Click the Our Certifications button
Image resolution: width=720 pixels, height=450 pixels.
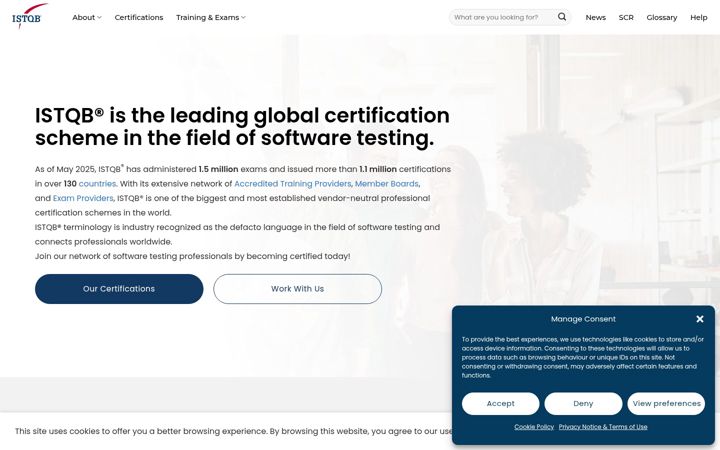pos(119,289)
